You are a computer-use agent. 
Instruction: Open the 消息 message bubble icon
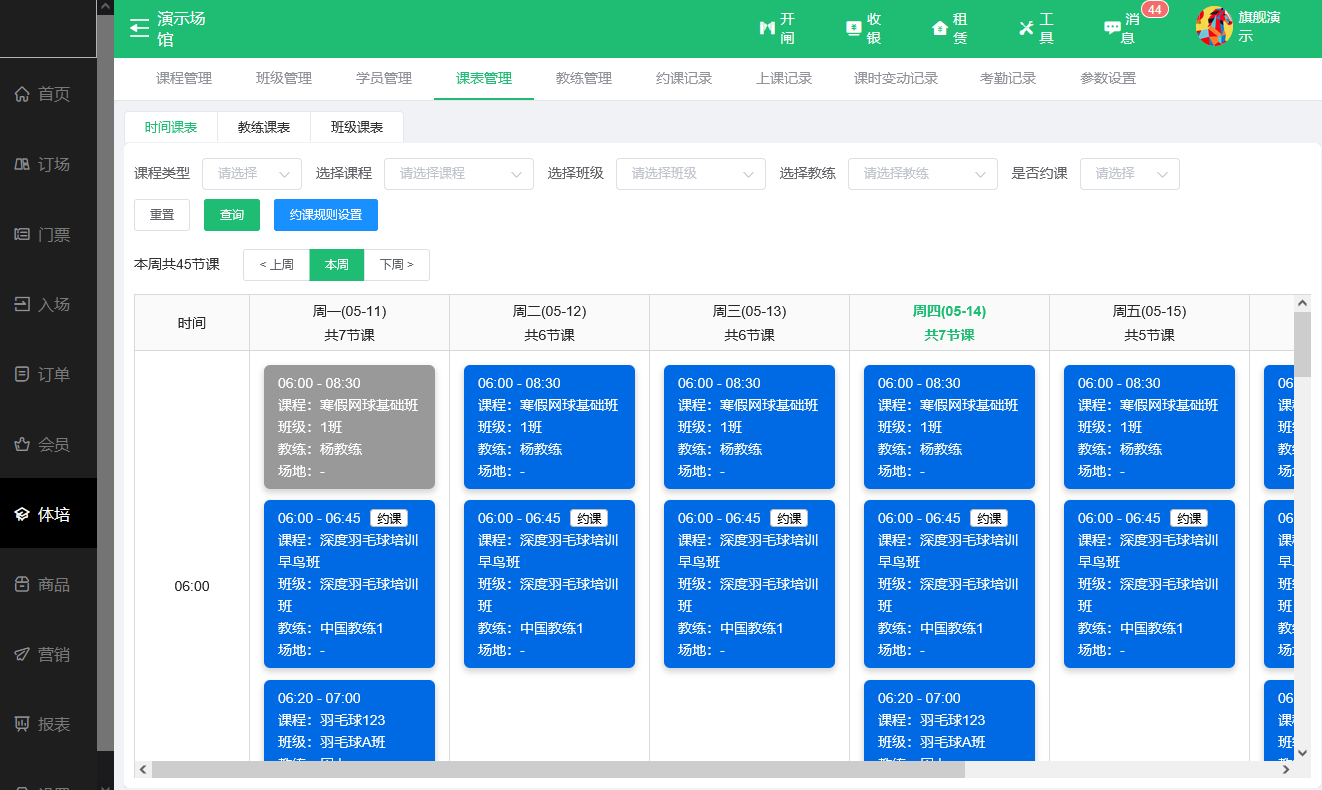tap(1112, 28)
